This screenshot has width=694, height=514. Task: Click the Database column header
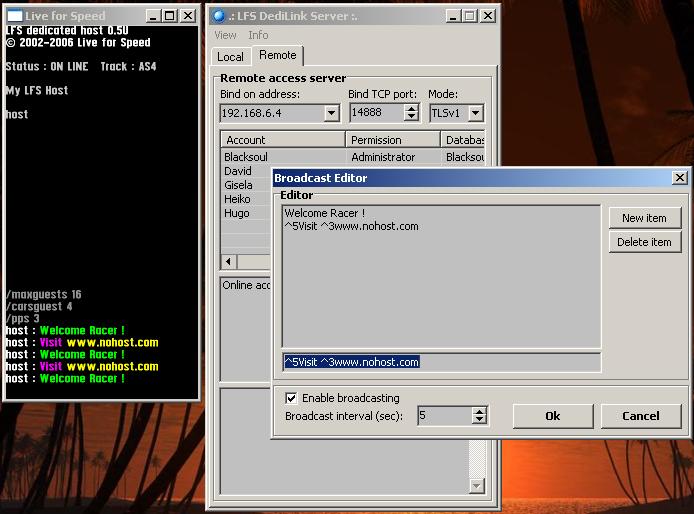463,140
